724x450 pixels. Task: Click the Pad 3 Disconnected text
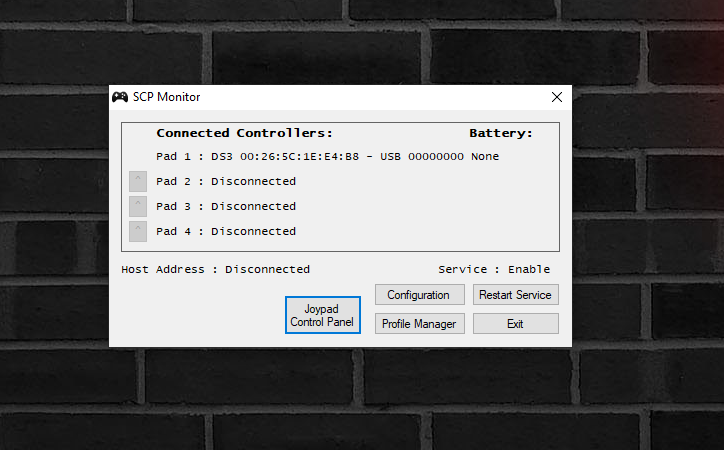pos(226,207)
